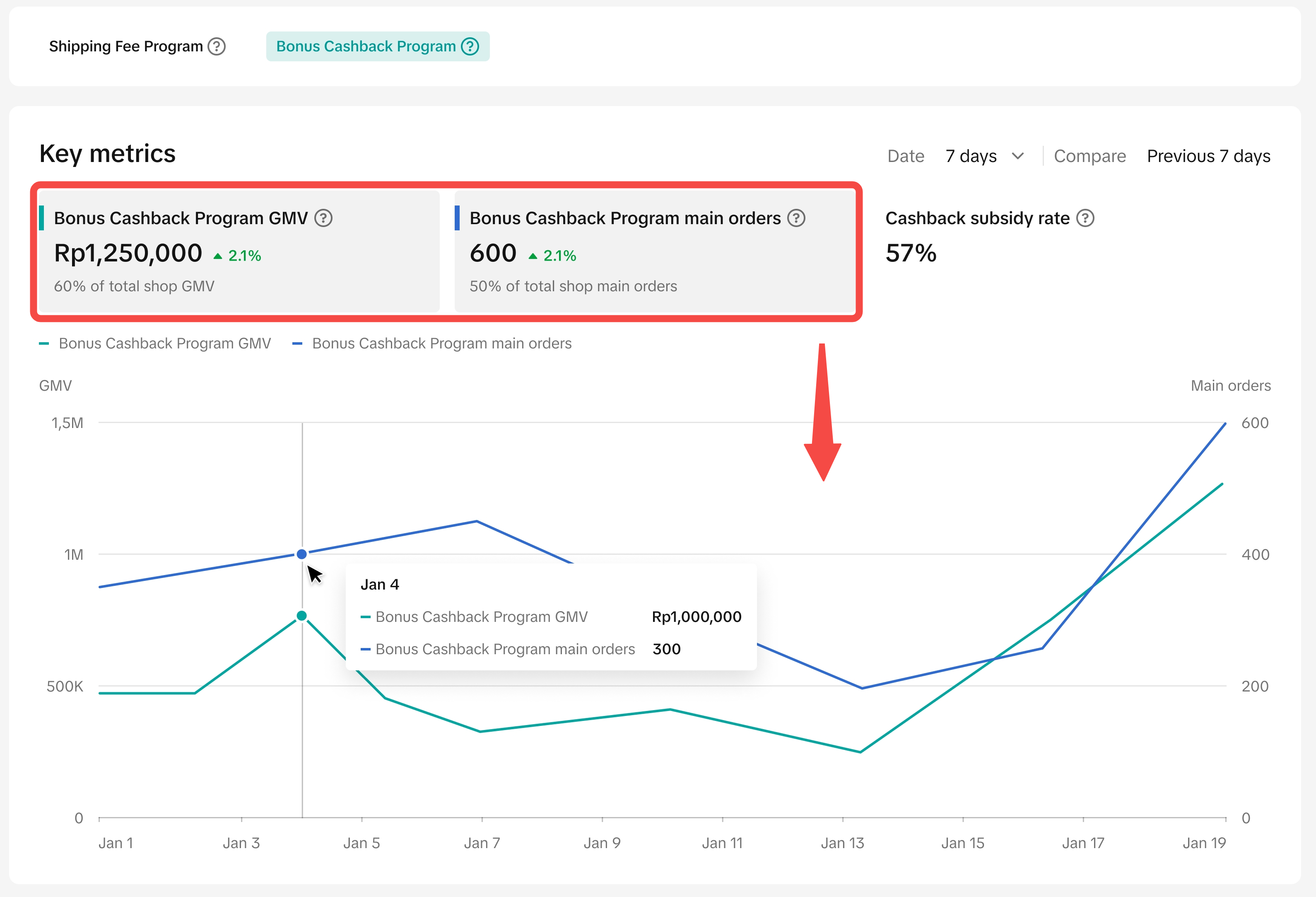Click green up-arrow icon beside GMV 2.1%
This screenshot has width=1316, height=897.
pyautogui.click(x=218, y=256)
